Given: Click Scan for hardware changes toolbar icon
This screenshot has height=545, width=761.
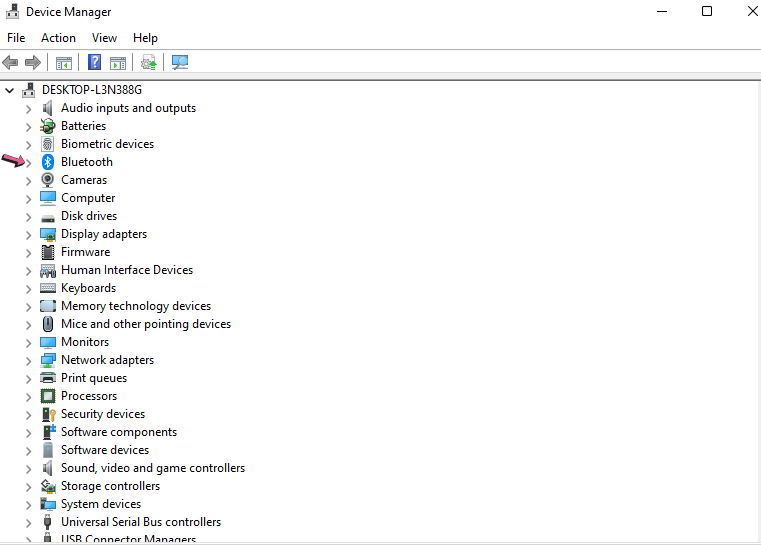Looking at the screenshot, I should [180, 62].
